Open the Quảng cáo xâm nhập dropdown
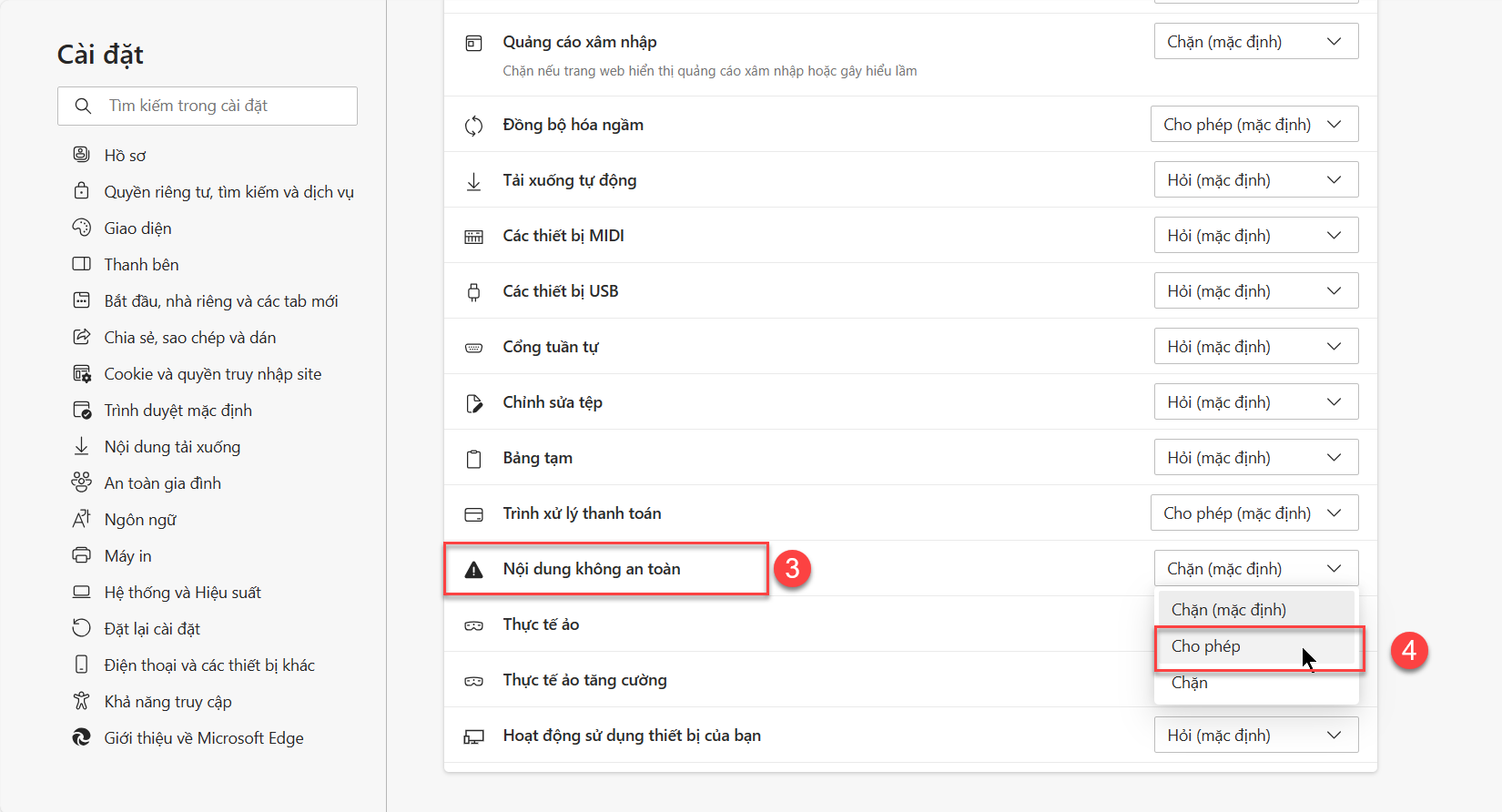The image size is (1502, 812). click(x=1256, y=42)
